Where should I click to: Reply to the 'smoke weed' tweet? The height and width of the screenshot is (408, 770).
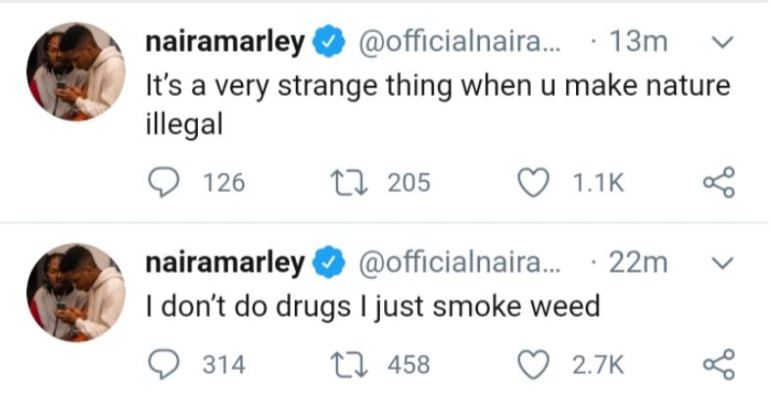(x=163, y=365)
